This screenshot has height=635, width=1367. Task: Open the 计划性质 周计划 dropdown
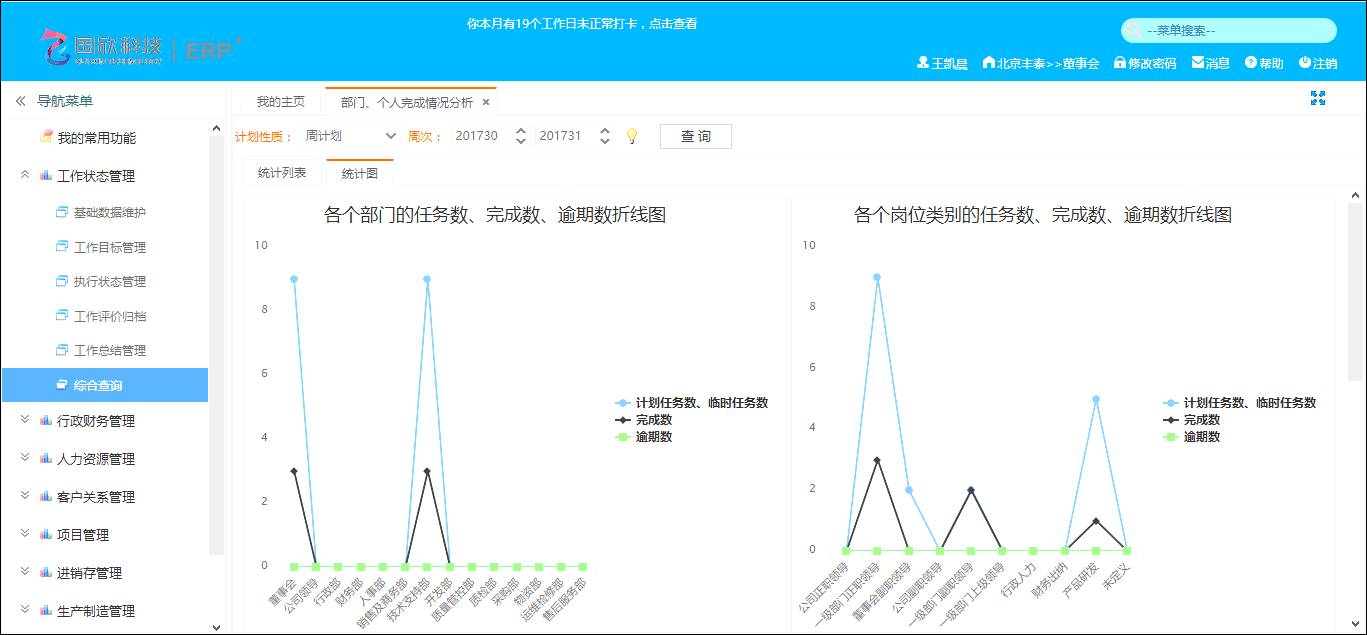coord(350,136)
